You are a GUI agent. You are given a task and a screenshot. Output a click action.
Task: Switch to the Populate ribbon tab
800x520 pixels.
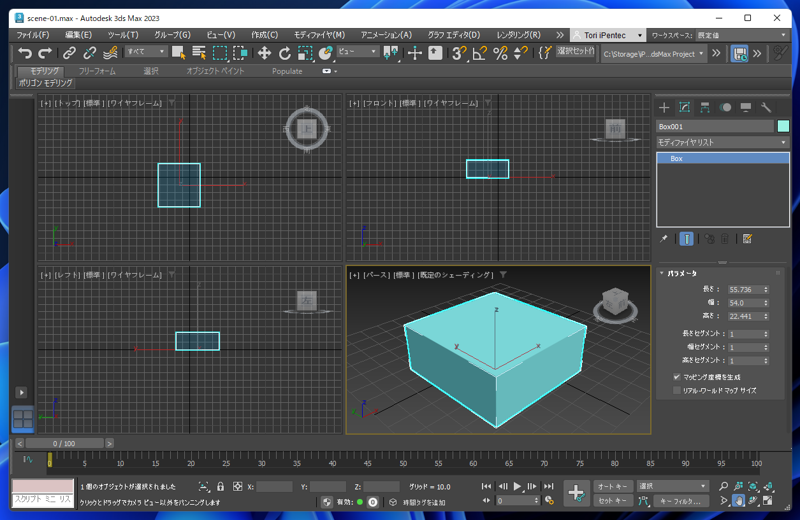[287, 71]
